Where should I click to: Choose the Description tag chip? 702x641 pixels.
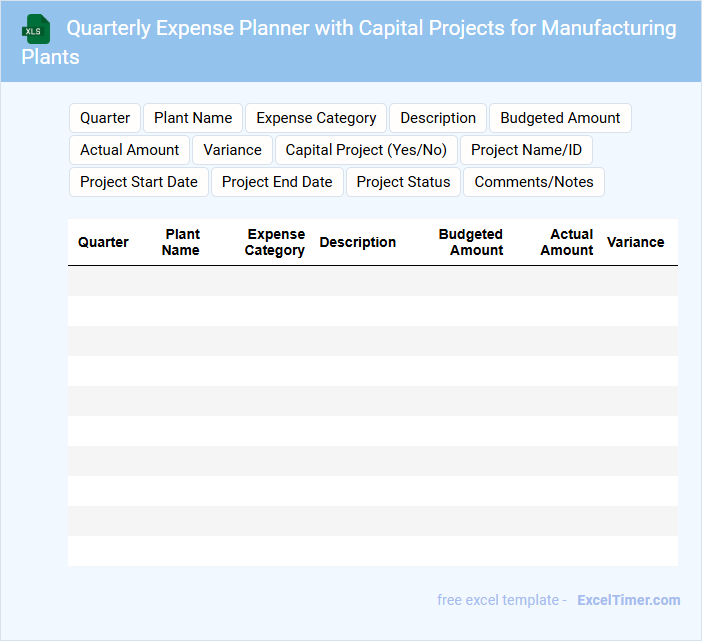pos(438,118)
